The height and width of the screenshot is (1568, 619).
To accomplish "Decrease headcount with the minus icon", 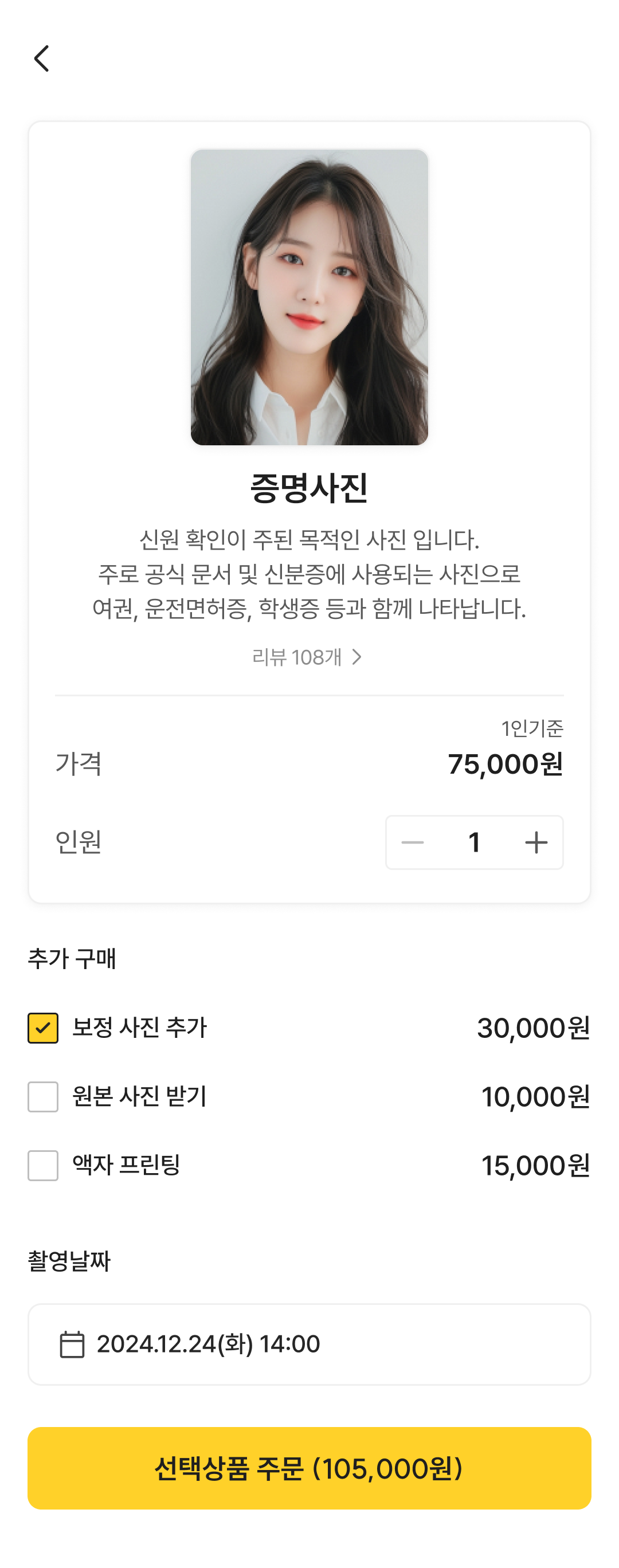I will [x=413, y=842].
